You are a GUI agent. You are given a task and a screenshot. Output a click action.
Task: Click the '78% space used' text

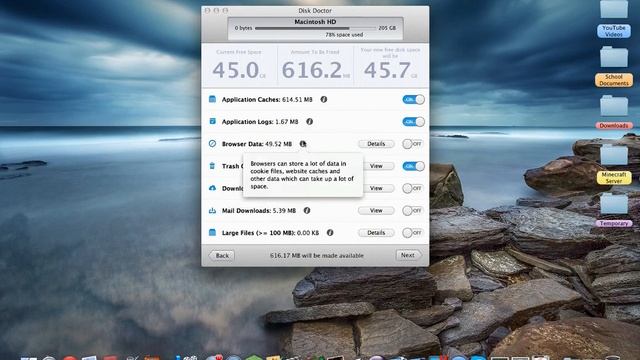(x=344, y=35)
